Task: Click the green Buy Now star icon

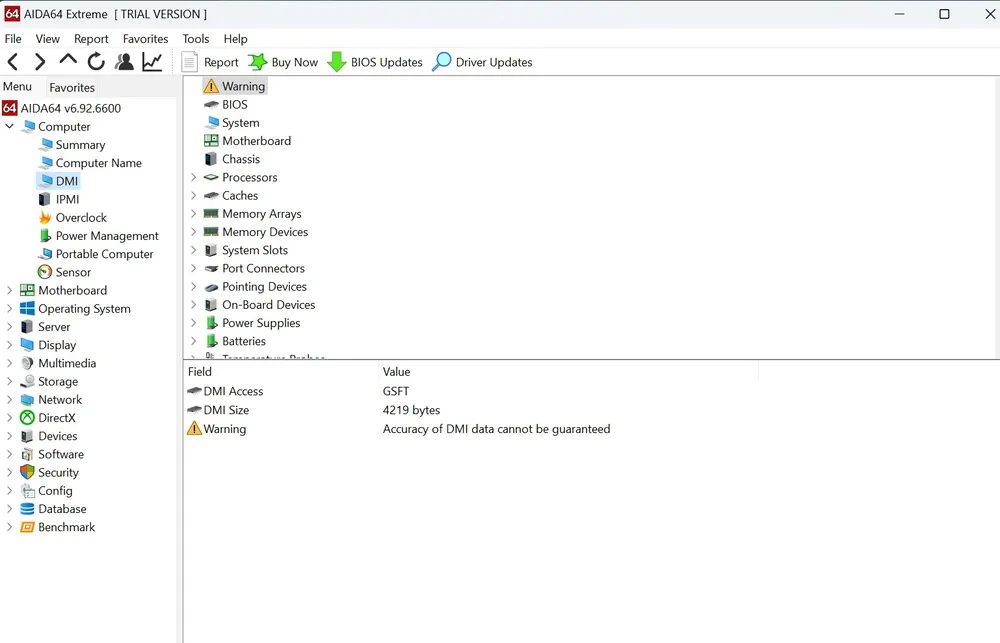Action: click(x=258, y=62)
